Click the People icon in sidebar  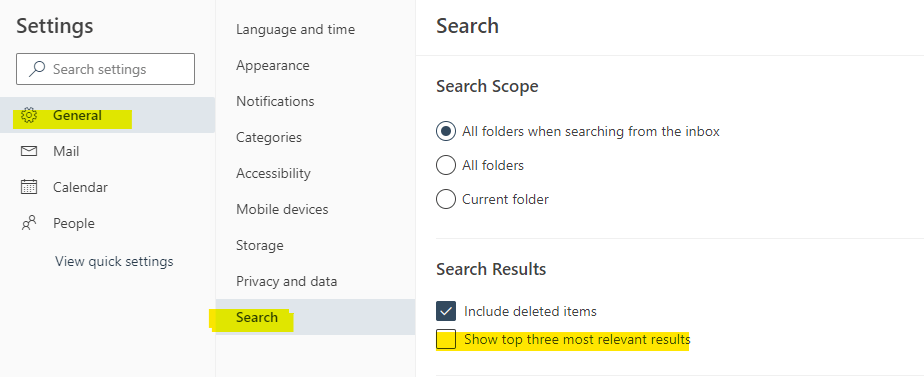click(29, 223)
